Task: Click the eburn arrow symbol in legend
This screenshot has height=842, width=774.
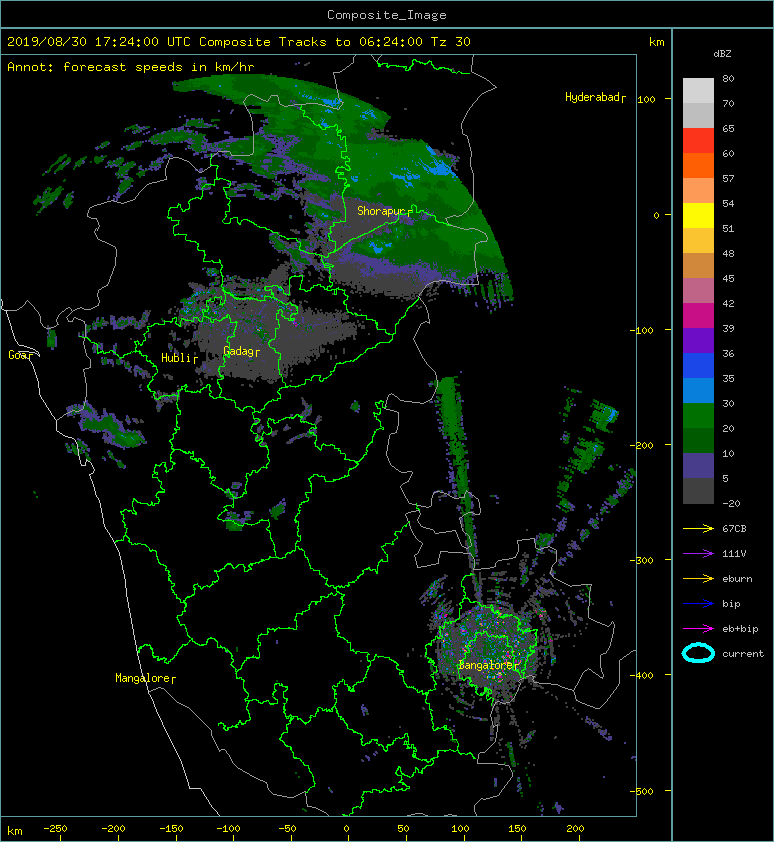Action: point(698,578)
